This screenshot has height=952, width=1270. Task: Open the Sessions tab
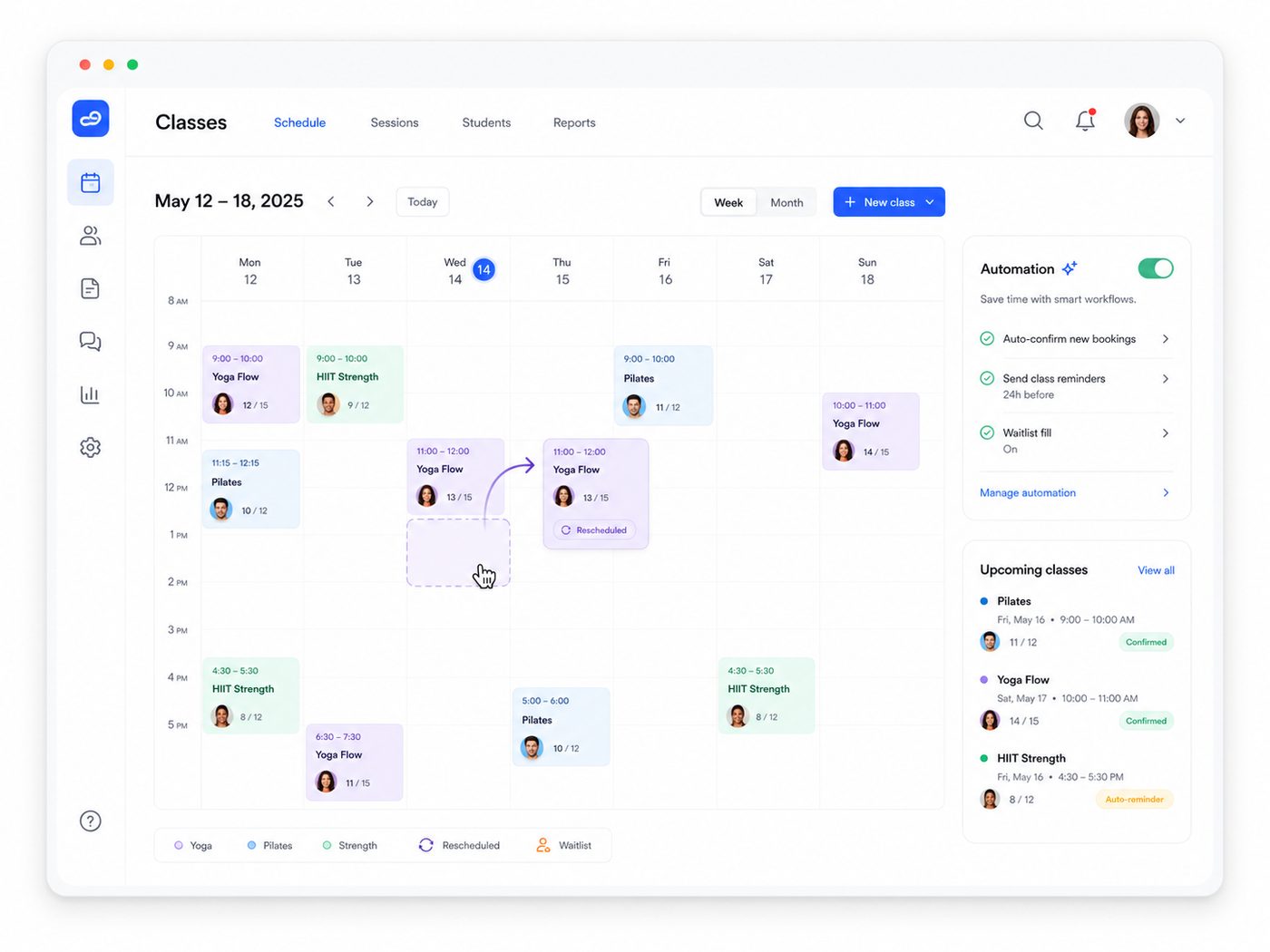395,122
